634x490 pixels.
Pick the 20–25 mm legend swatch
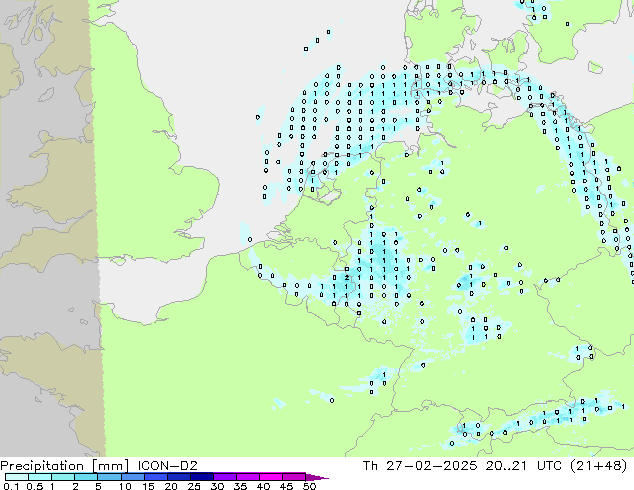[x=179, y=477]
